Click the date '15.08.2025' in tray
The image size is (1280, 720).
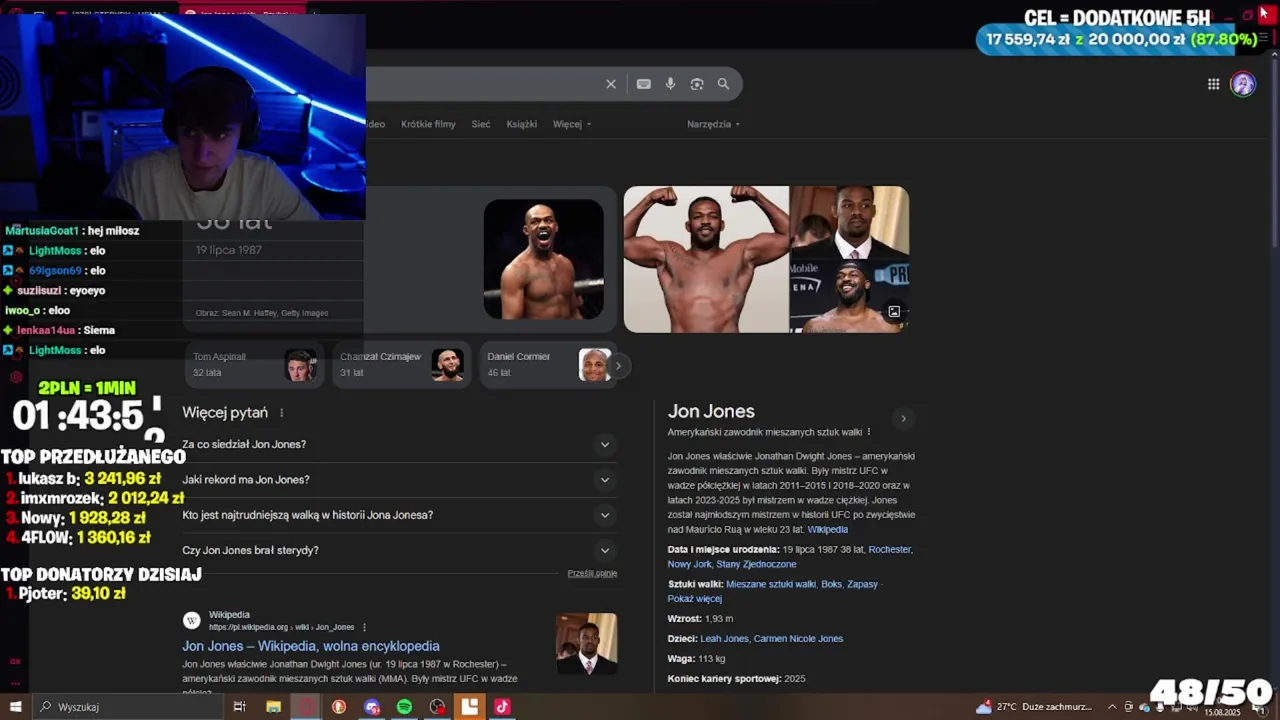(1222, 713)
